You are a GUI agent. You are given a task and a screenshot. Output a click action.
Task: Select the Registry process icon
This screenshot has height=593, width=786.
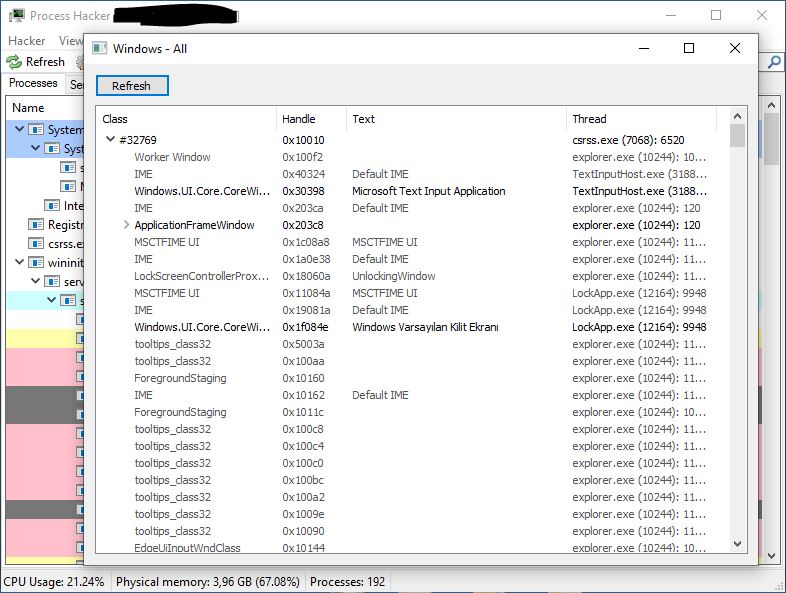[36, 225]
